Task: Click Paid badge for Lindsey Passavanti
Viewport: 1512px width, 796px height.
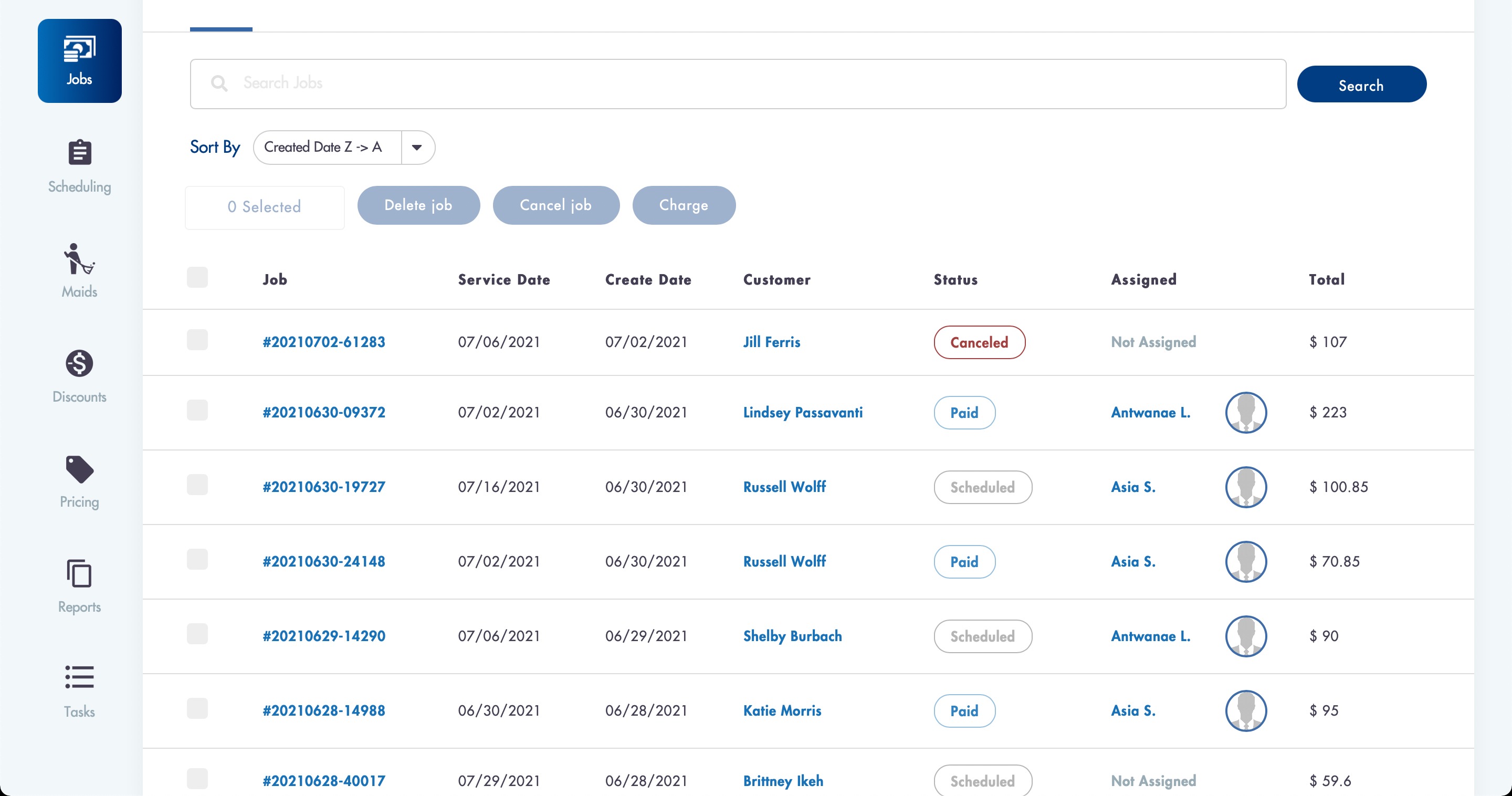Action: pyautogui.click(x=964, y=413)
